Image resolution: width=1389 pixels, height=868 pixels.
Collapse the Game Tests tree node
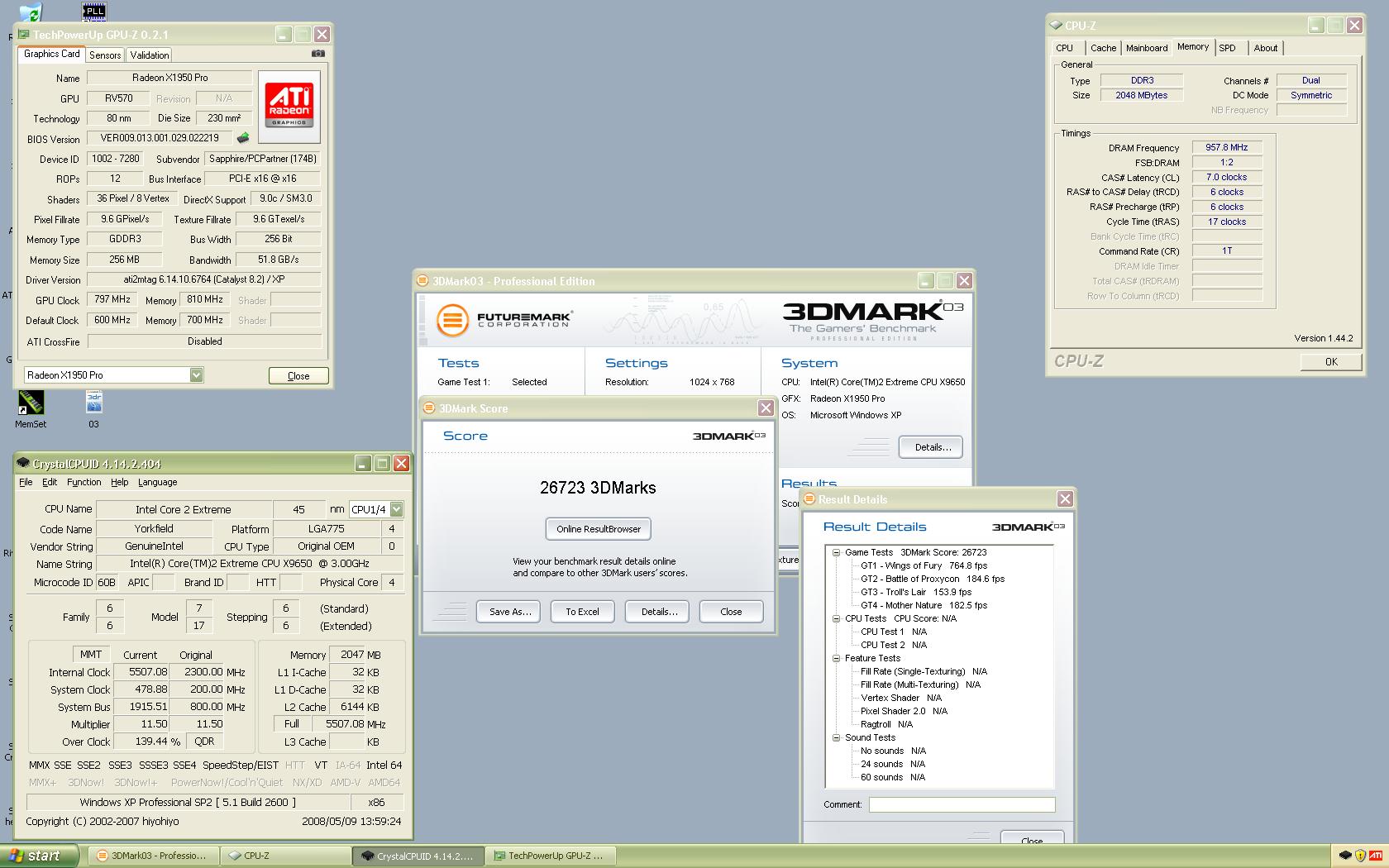pyautogui.click(x=836, y=552)
